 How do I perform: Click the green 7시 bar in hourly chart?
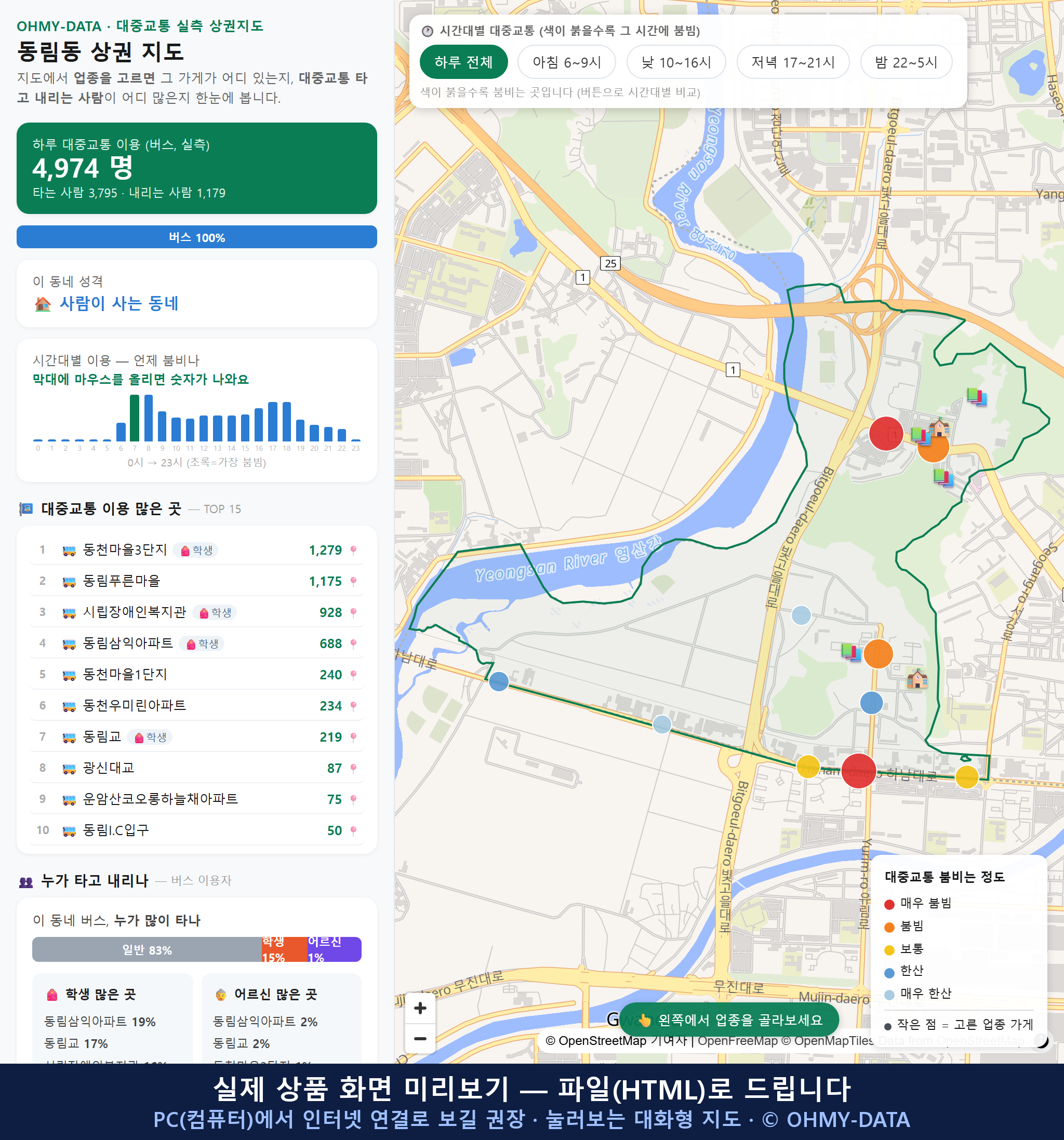coord(134,418)
